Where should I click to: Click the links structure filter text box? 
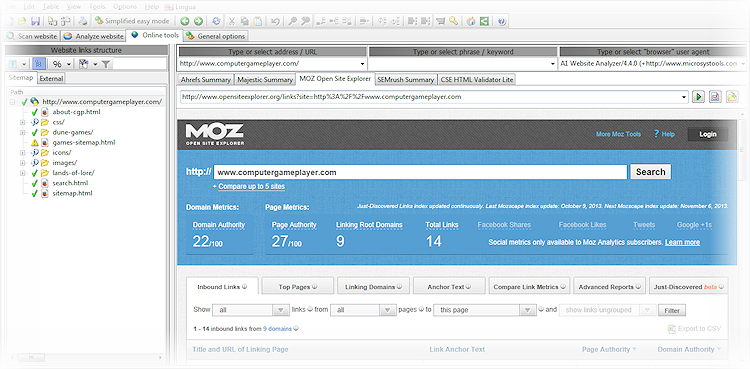pyautogui.click(x=139, y=64)
